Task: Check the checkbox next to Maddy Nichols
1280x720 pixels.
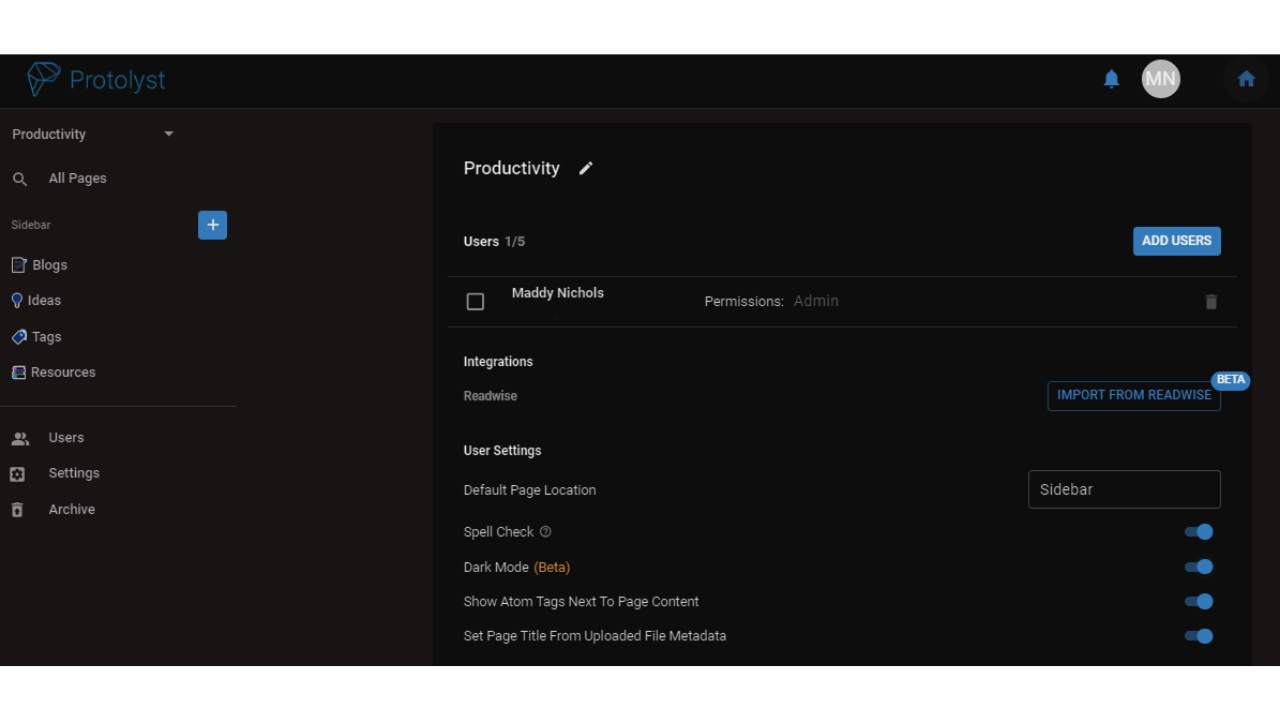Action: 475,301
